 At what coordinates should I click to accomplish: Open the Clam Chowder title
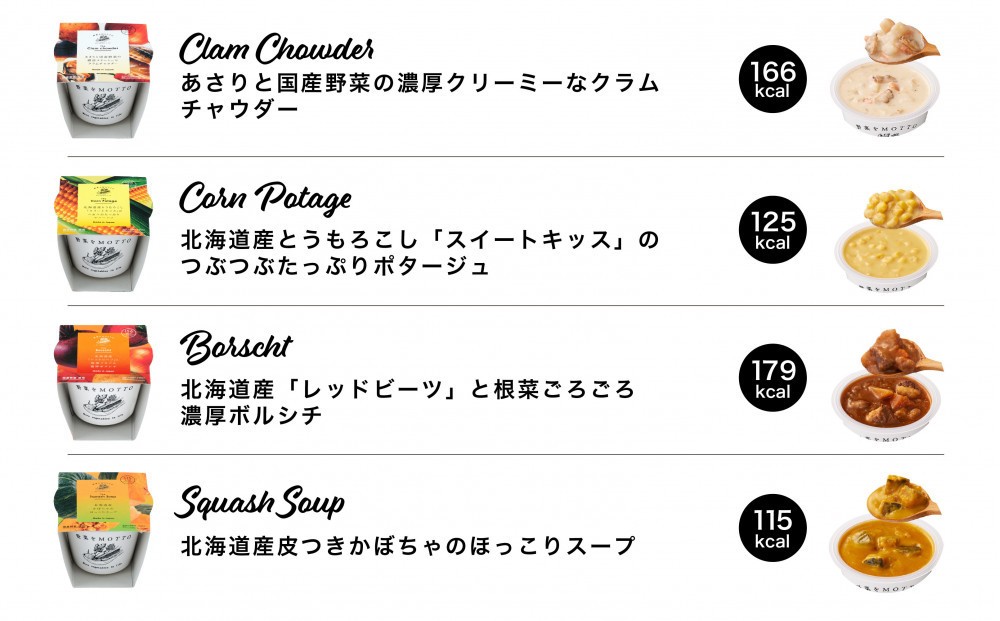[277, 49]
